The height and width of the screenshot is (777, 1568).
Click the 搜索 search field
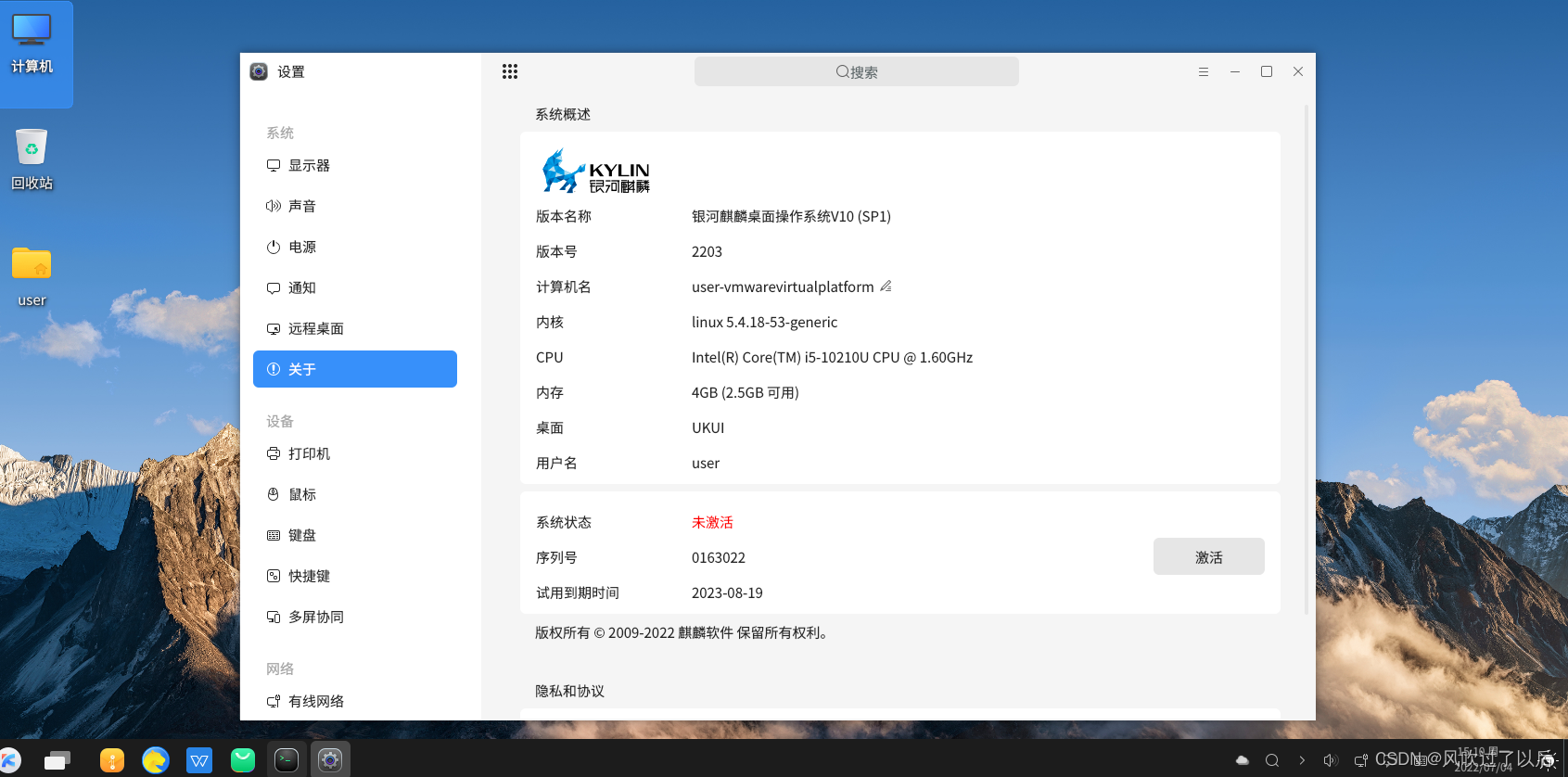pyautogui.click(x=856, y=71)
